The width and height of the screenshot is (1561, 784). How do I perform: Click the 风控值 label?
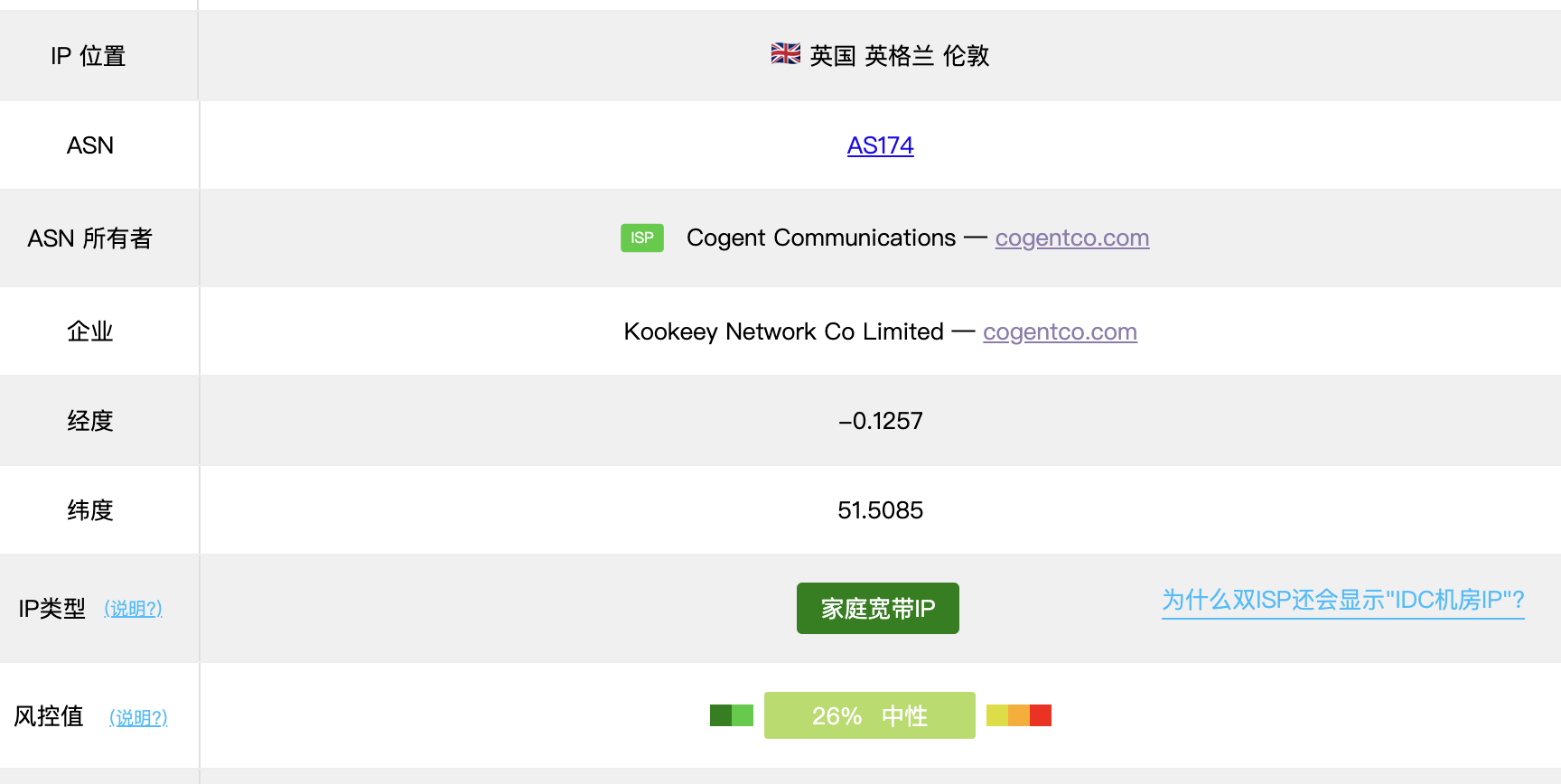tap(49, 716)
